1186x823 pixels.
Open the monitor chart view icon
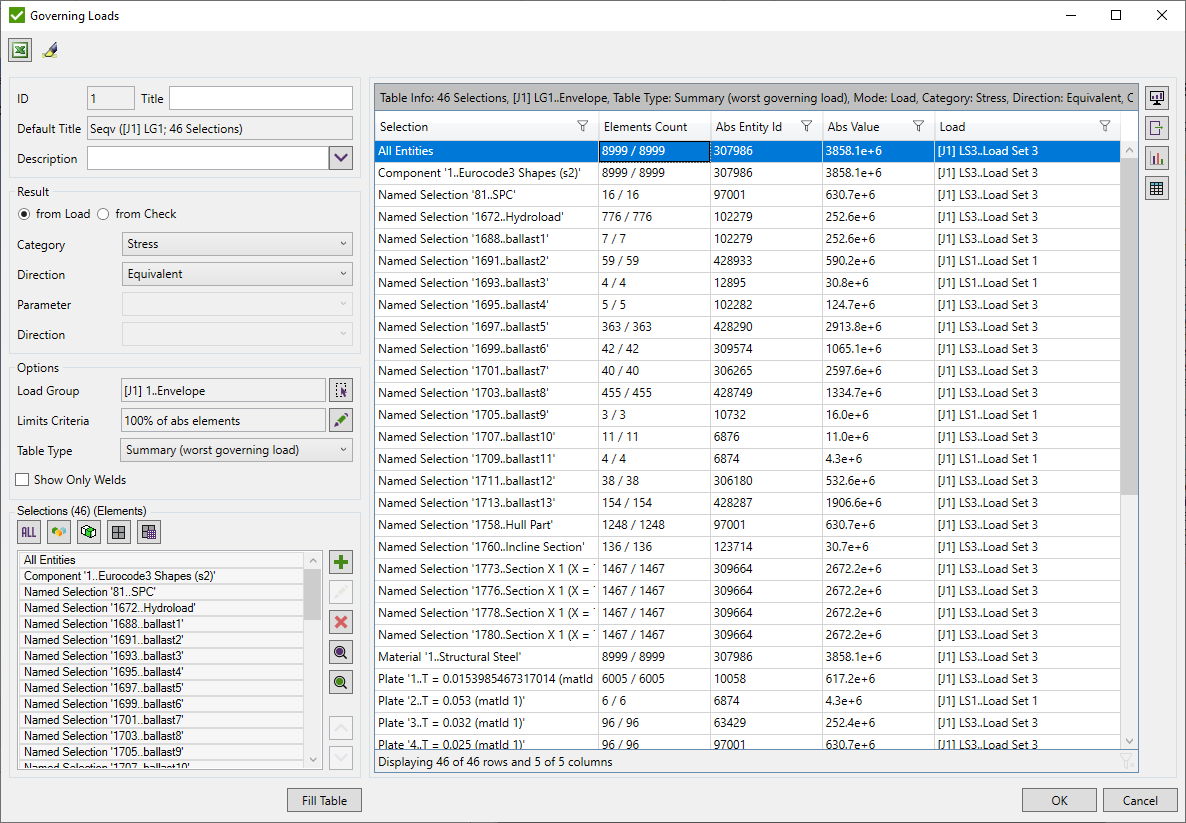click(1156, 97)
